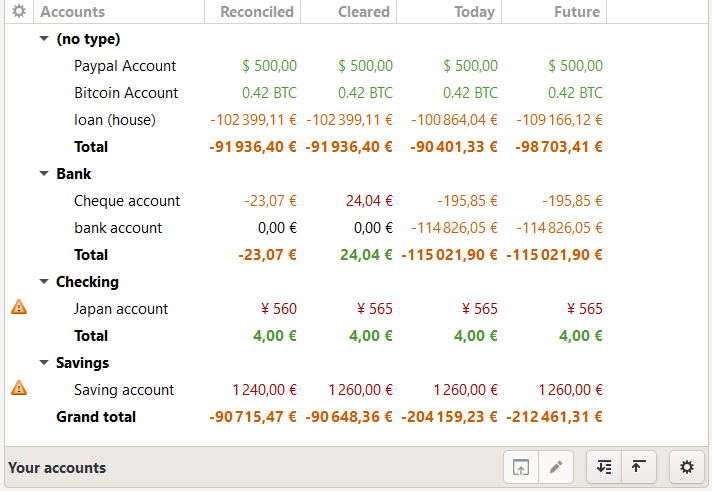Collapse the Bank account group

tap(44, 174)
